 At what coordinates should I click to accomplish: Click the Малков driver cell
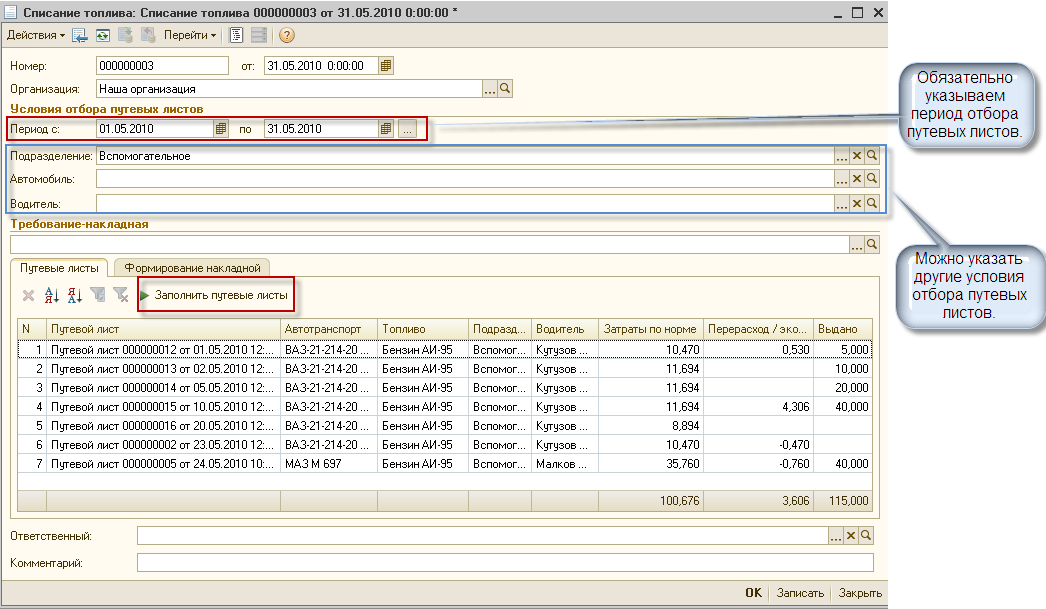click(x=565, y=464)
